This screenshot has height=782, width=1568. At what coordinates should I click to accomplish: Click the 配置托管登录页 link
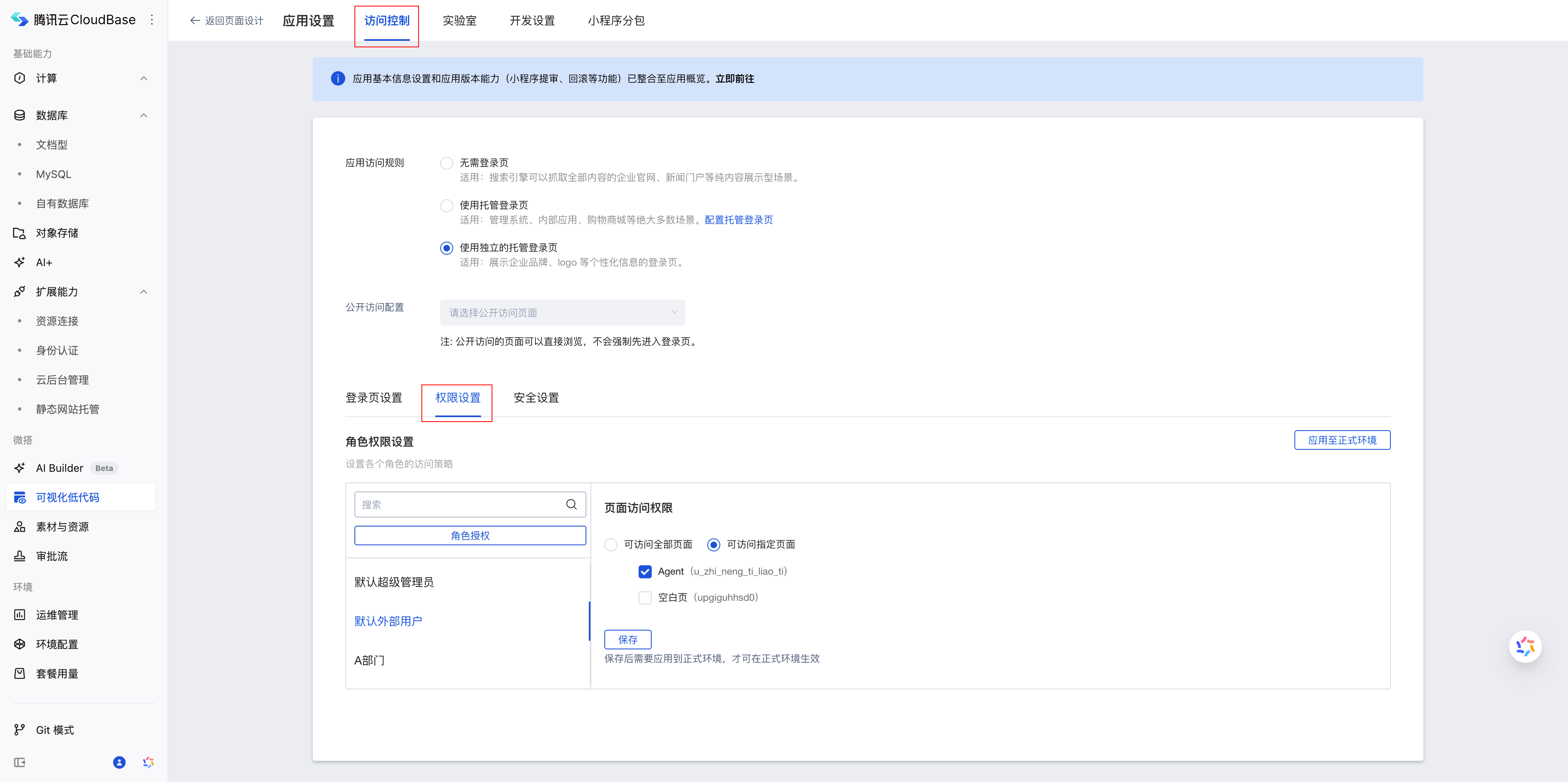tap(738, 220)
